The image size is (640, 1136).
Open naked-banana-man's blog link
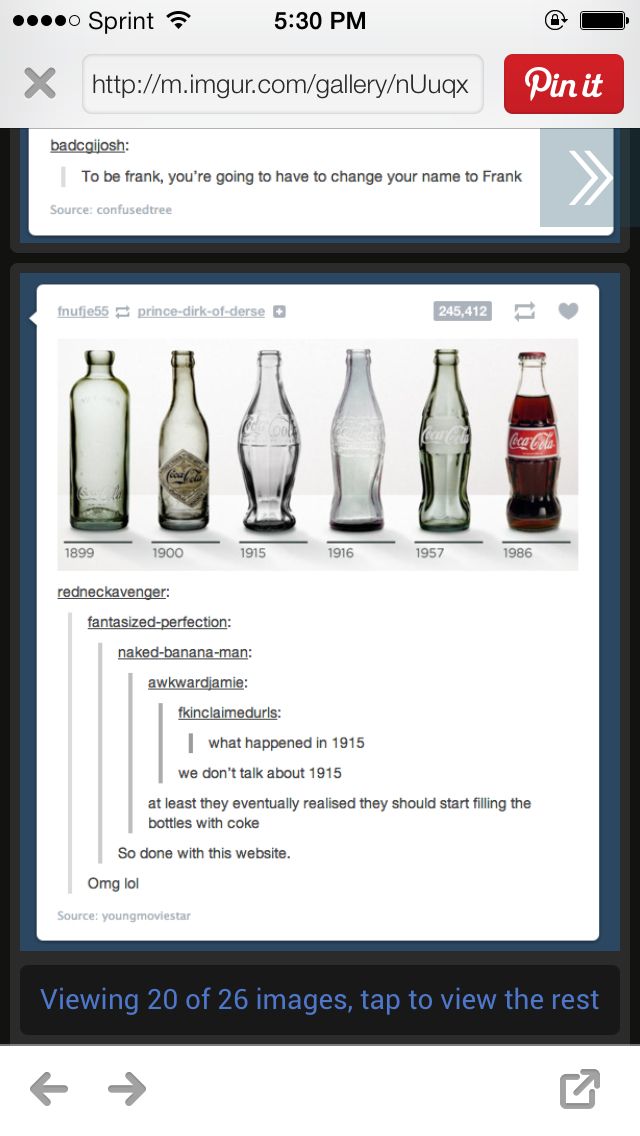pyautogui.click(x=183, y=652)
